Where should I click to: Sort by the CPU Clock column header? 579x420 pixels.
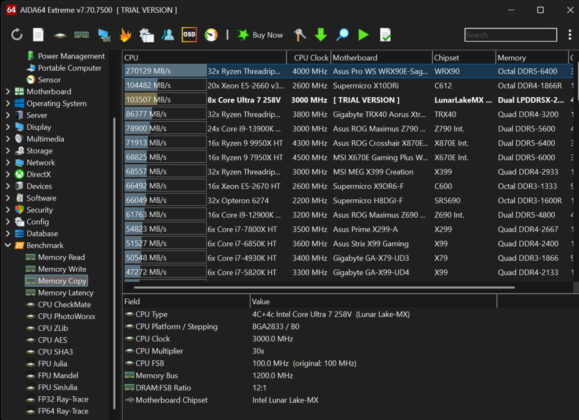point(309,58)
